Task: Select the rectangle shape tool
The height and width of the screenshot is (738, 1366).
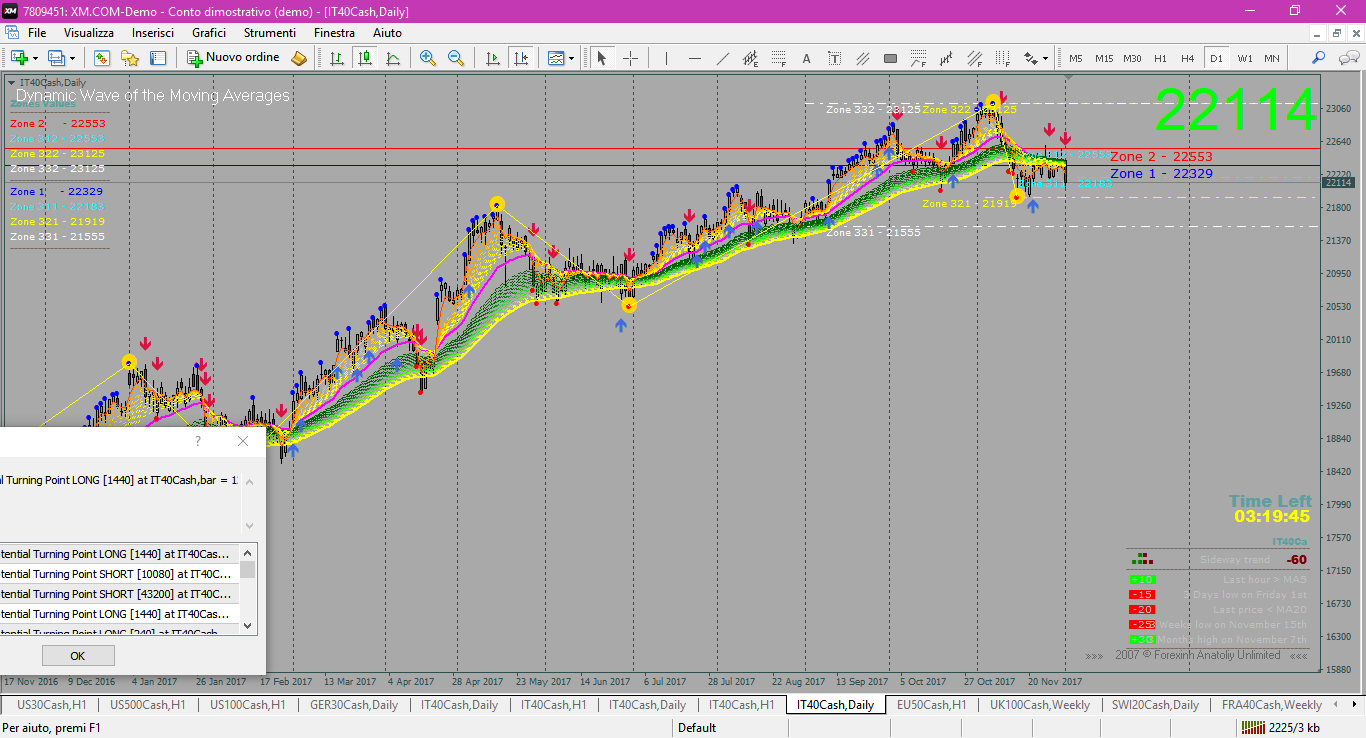Action: (x=890, y=58)
